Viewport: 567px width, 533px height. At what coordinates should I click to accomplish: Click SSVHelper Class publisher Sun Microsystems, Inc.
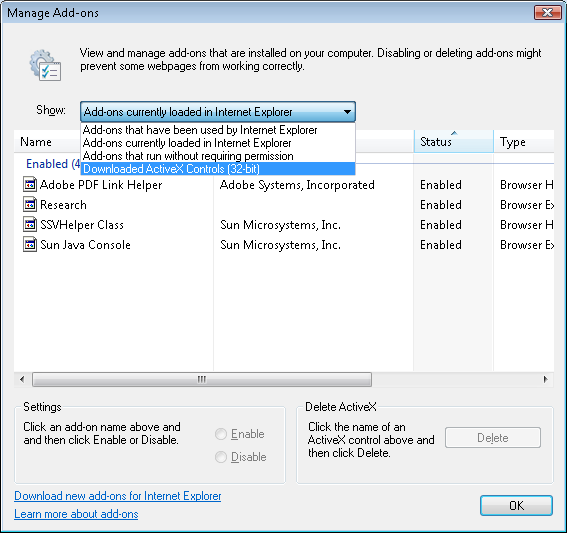pyautogui.click(x=280, y=225)
